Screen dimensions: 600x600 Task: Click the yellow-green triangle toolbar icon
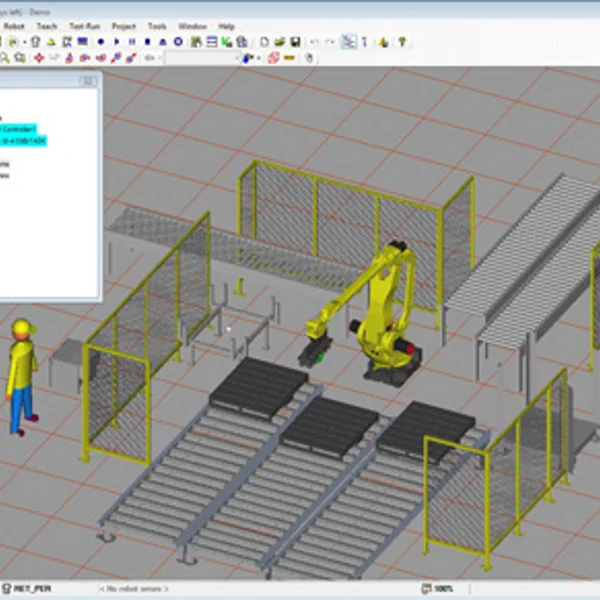click(x=51, y=42)
